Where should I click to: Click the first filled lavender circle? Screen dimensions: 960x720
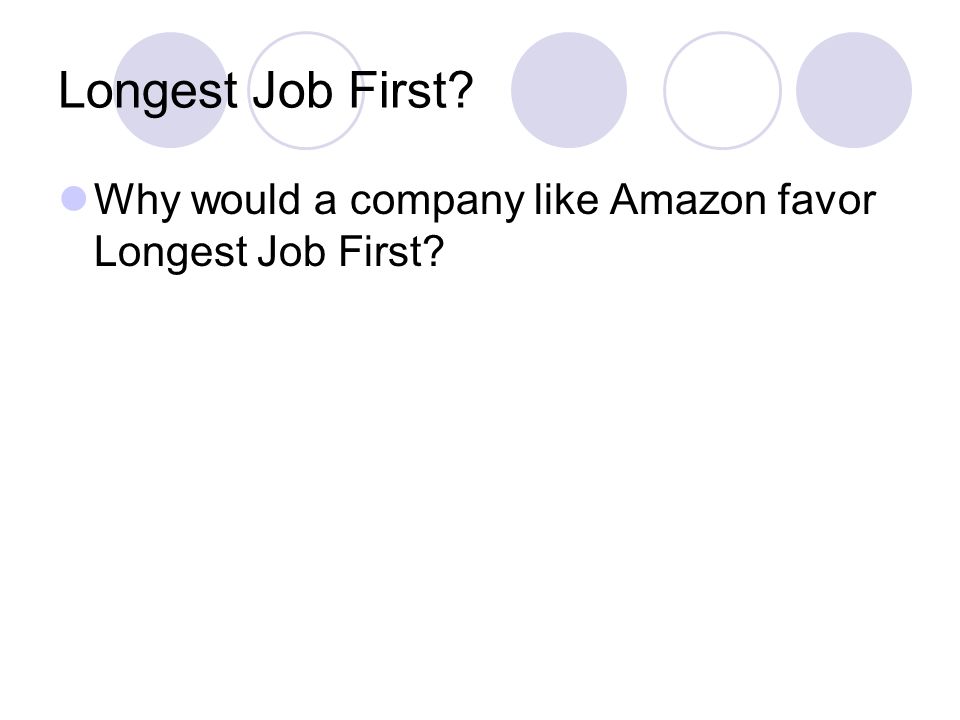coord(171,90)
